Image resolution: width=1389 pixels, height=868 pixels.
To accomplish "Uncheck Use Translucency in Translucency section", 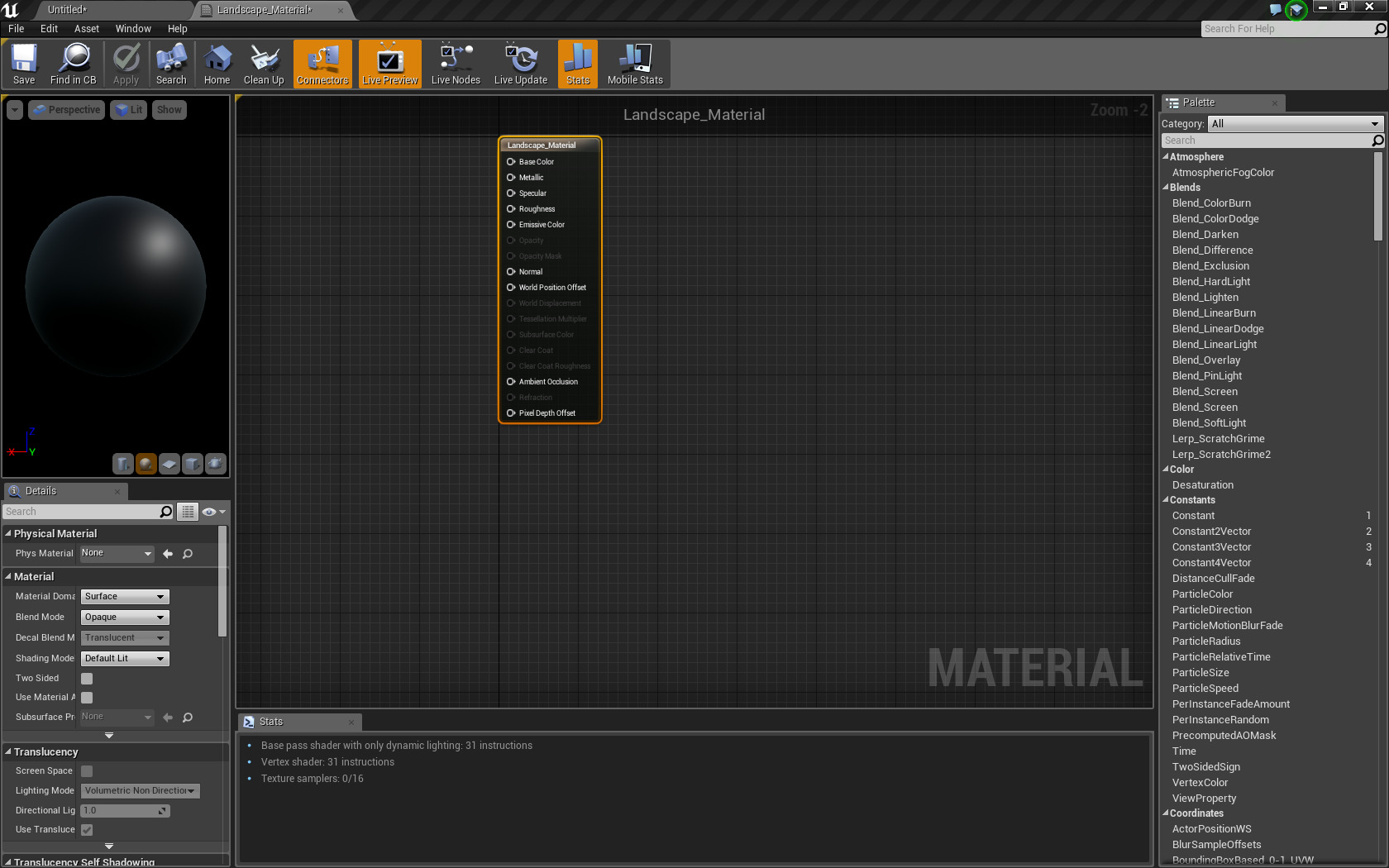I will (x=86, y=829).
